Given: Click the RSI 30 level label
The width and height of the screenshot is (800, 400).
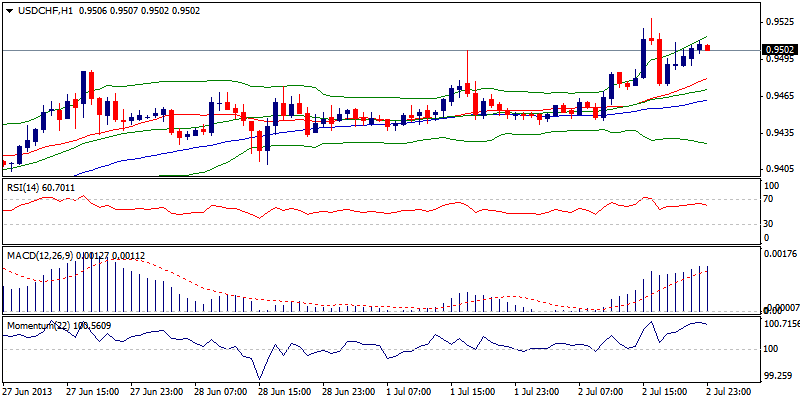Looking at the screenshot, I should click(769, 223).
